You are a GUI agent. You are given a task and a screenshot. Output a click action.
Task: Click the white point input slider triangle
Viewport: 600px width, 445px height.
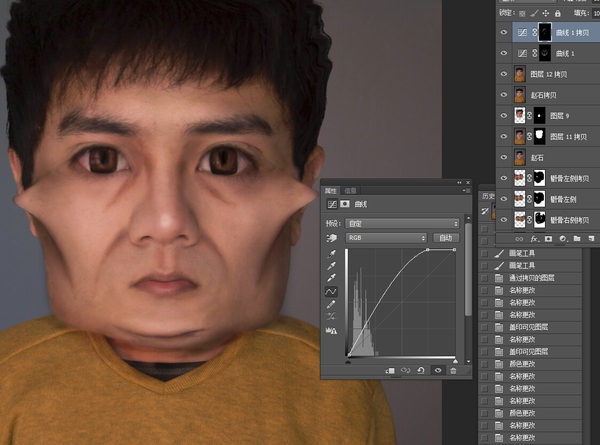(455, 361)
